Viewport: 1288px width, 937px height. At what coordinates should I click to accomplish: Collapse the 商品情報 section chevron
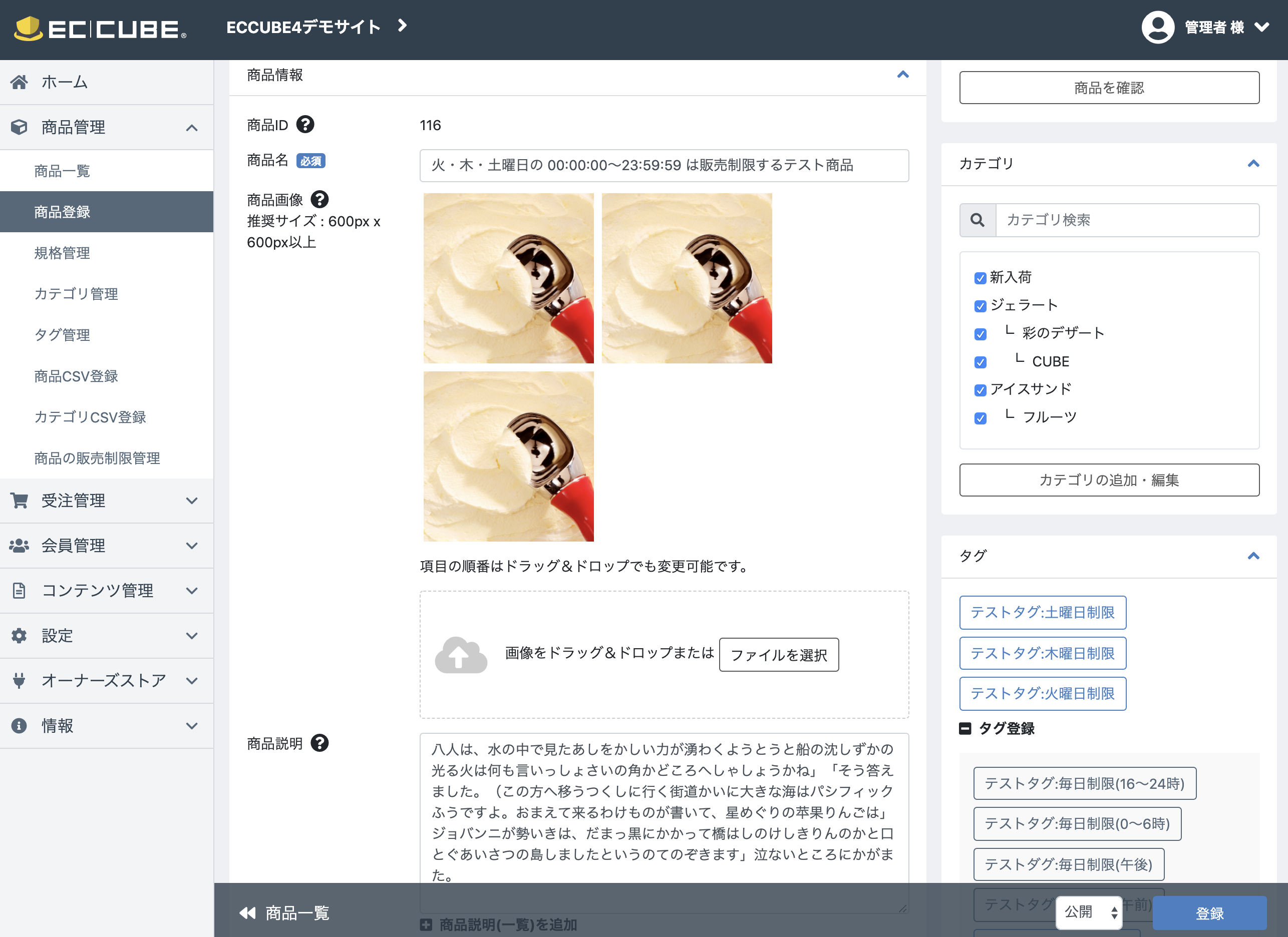click(903, 75)
